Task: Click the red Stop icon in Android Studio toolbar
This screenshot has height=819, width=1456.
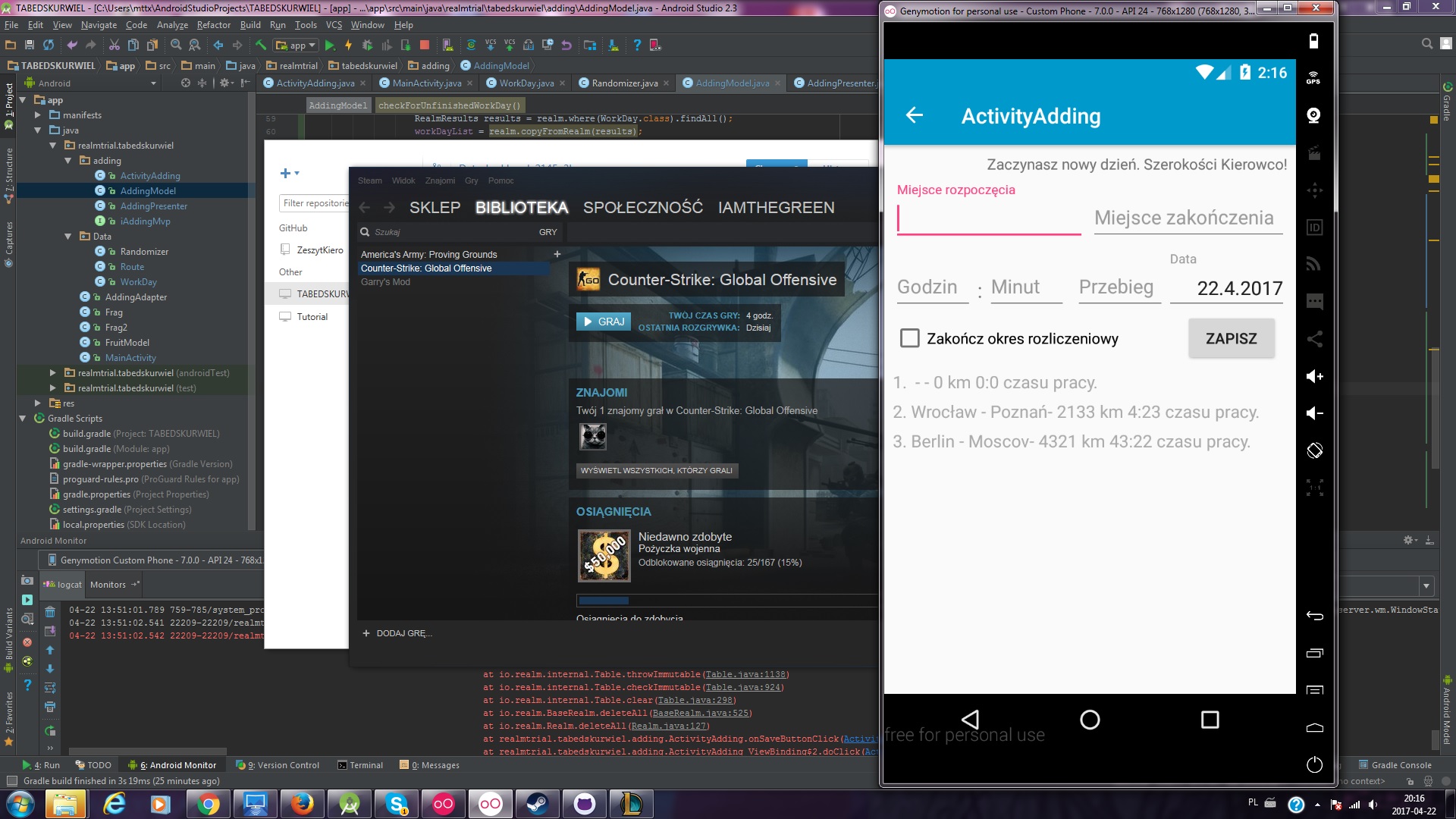Action: (x=425, y=45)
